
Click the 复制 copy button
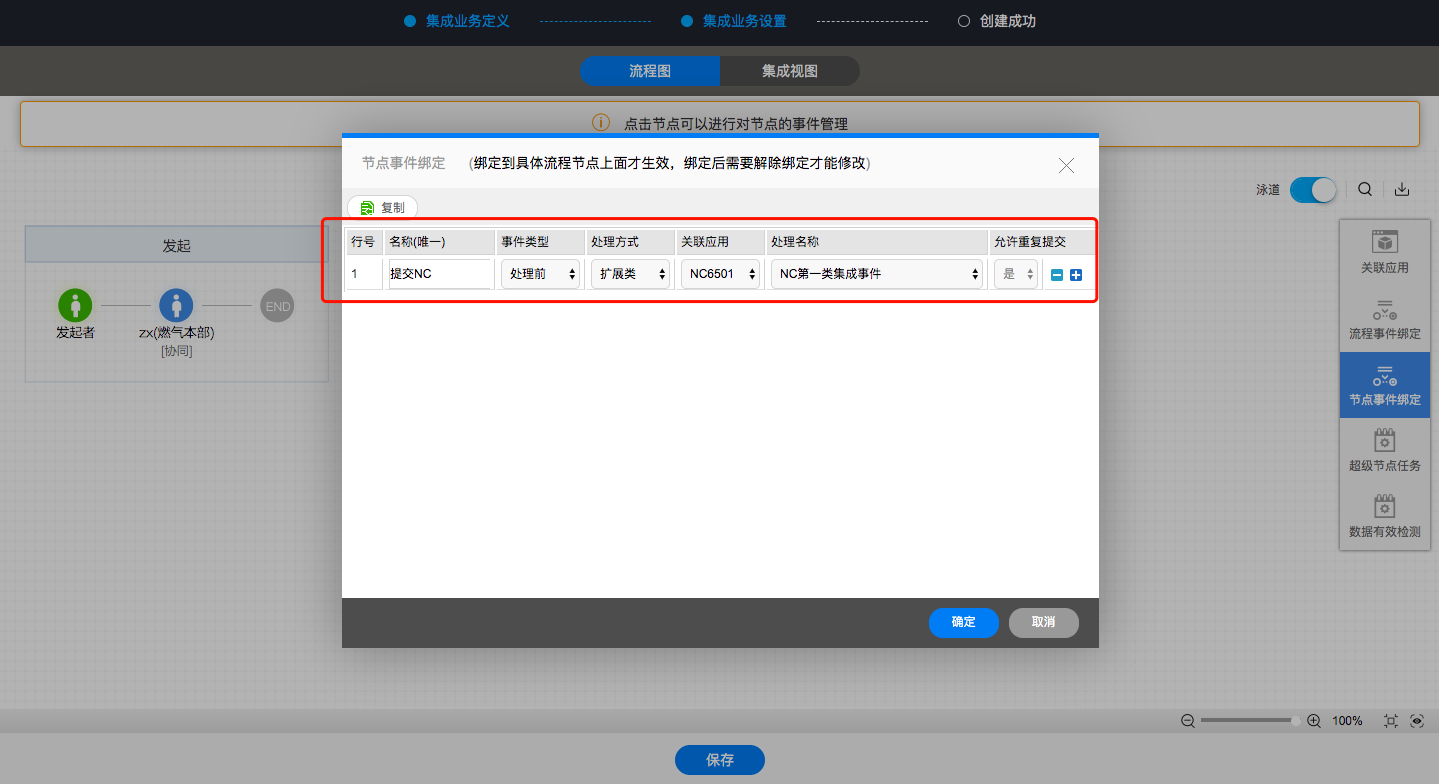point(383,208)
